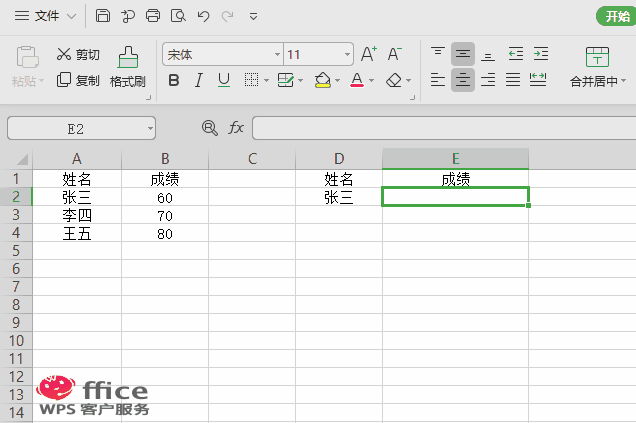Click the print icon
The height and width of the screenshot is (423, 636).
tap(153, 16)
